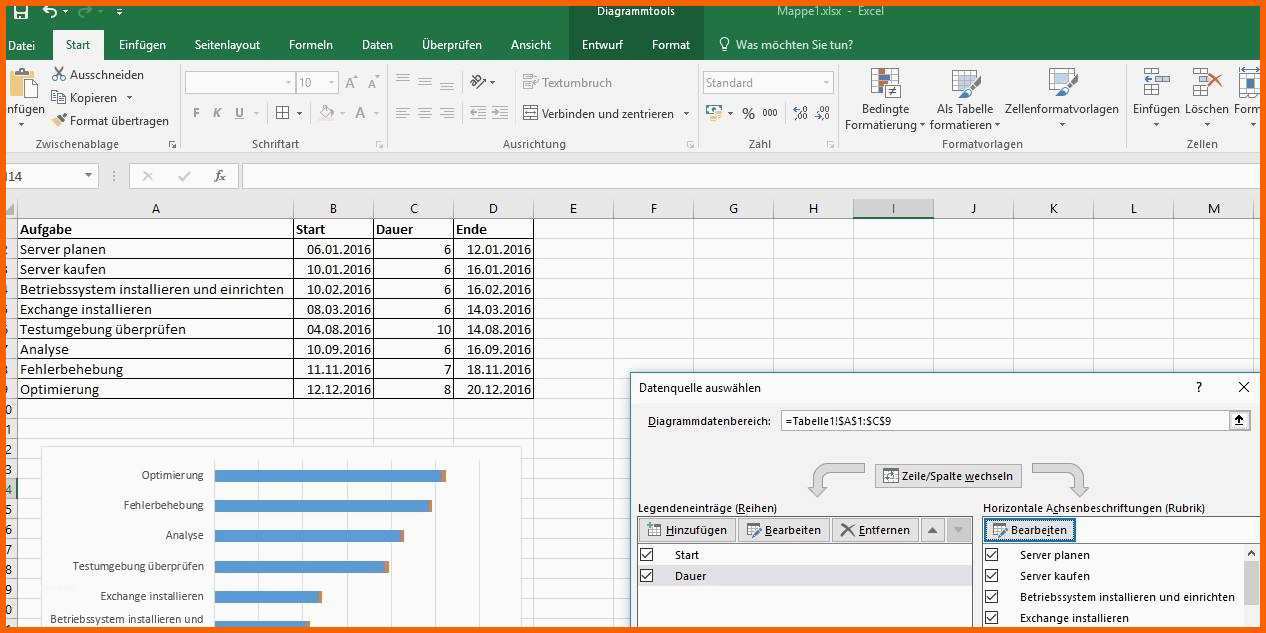The image size is (1266, 633).
Task: Apply bold formatting (F)
Action: 197,114
